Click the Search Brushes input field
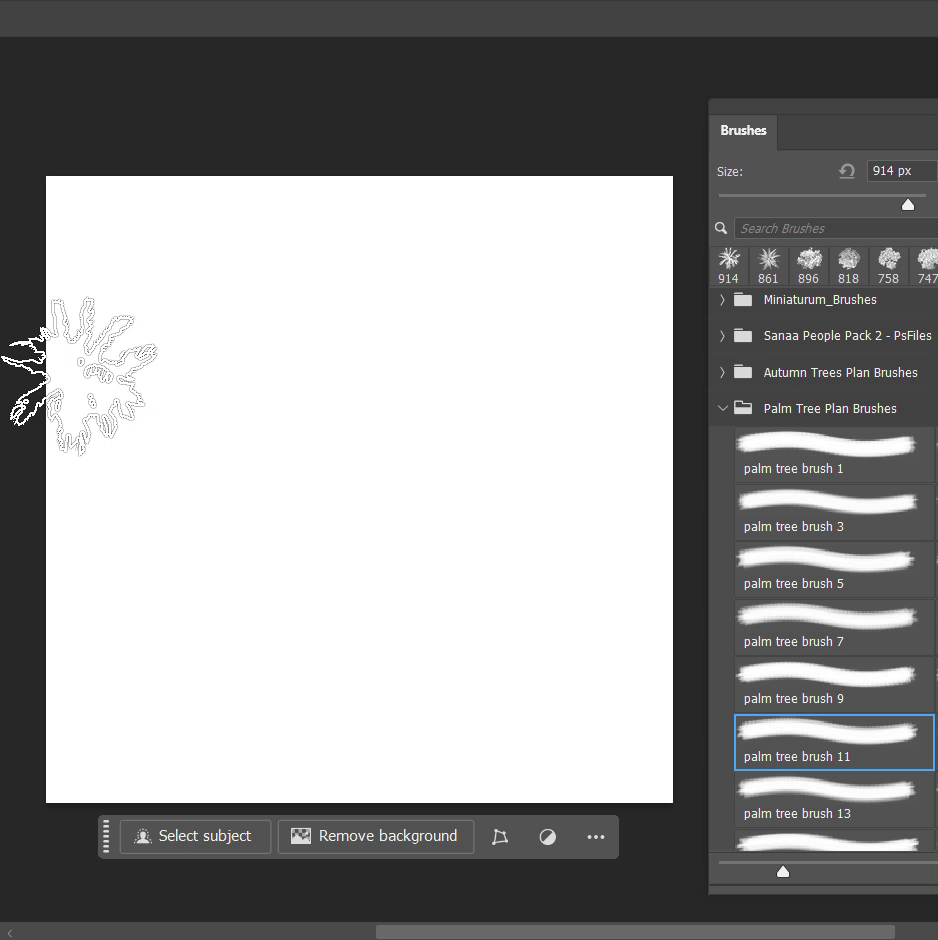 pos(836,228)
